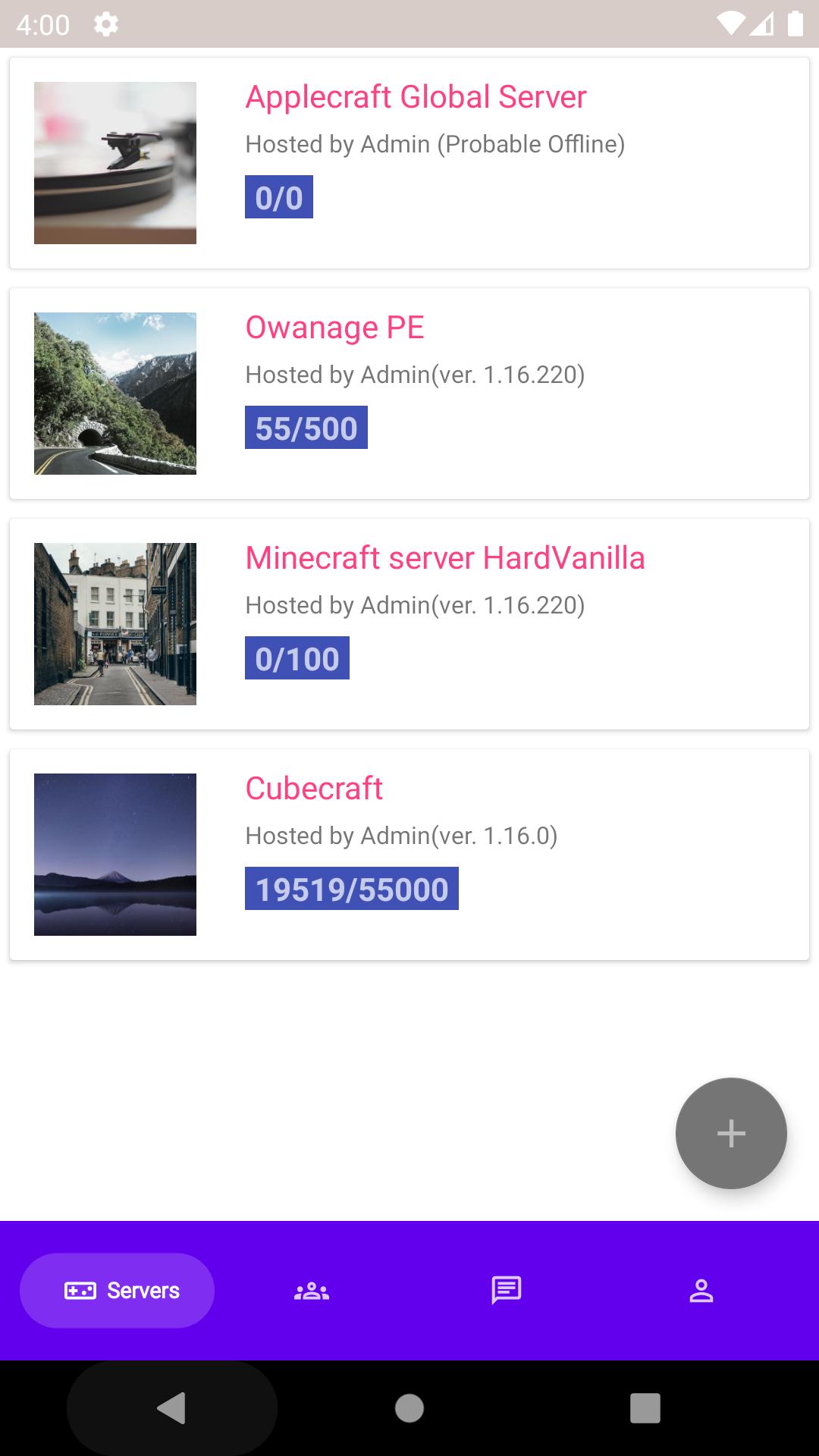819x1456 pixels.
Task: Tap the settings gear in status bar
Action: click(106, 24)
